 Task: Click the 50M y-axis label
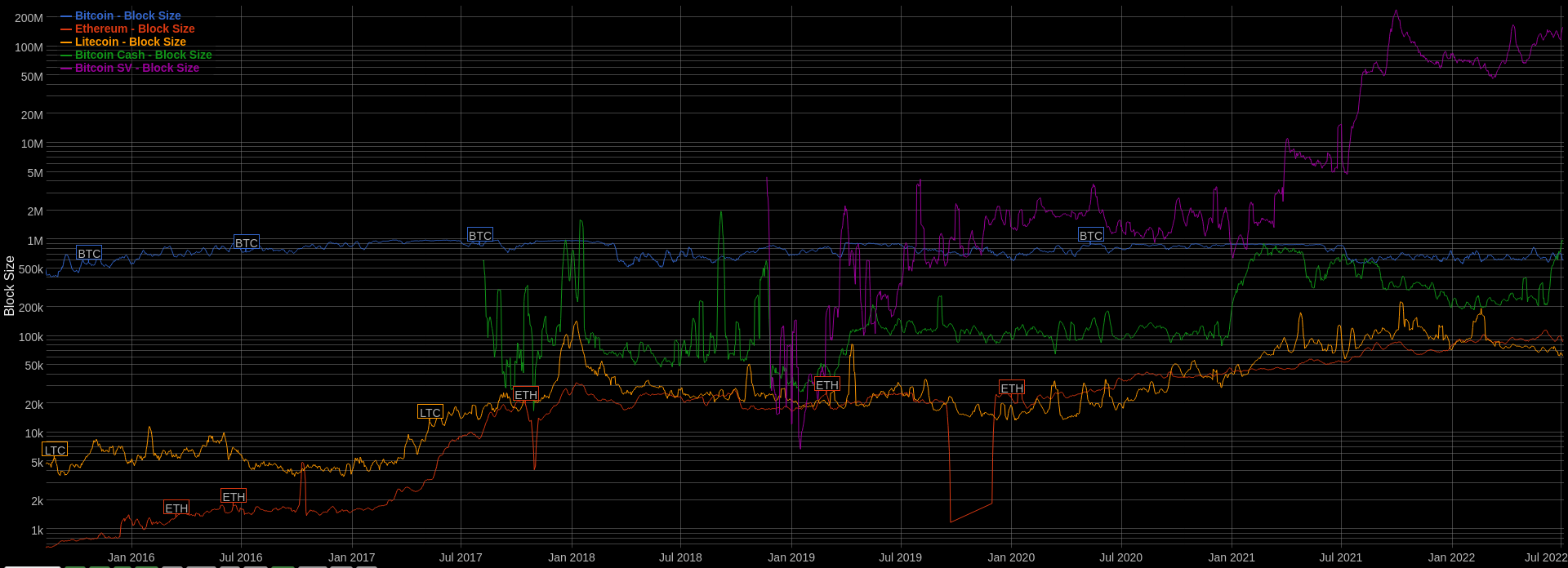coord(33,77)
